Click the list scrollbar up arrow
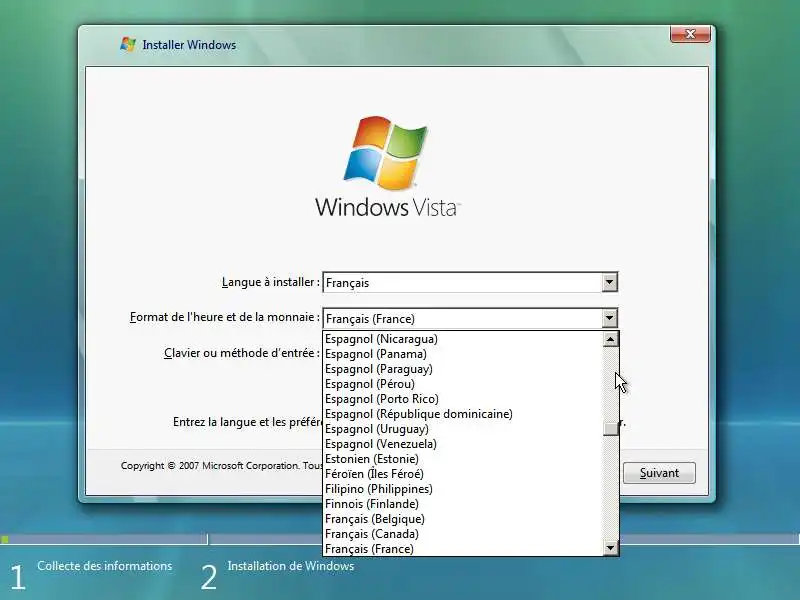 (610, 339)
